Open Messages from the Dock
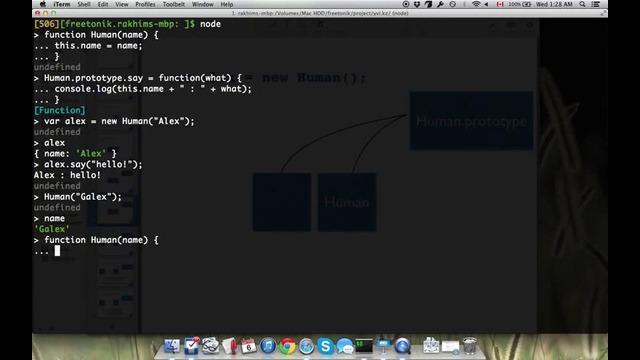The height and width of the screenshot is (360, 640). click(x=345, y=346)
